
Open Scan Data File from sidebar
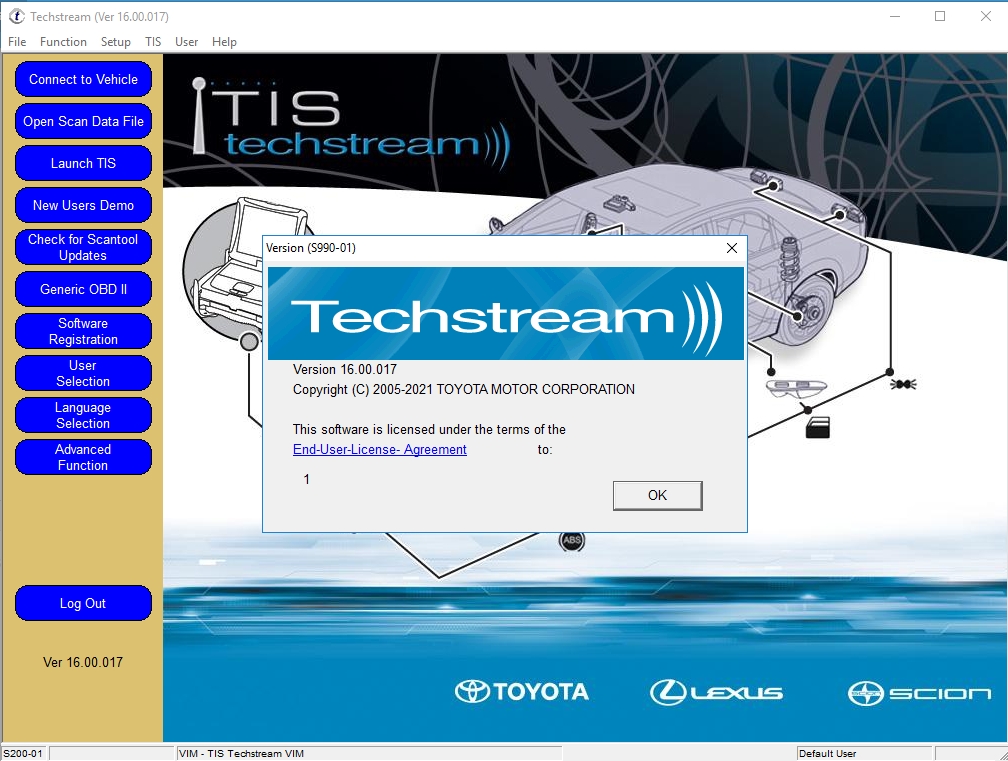(83, 121)
